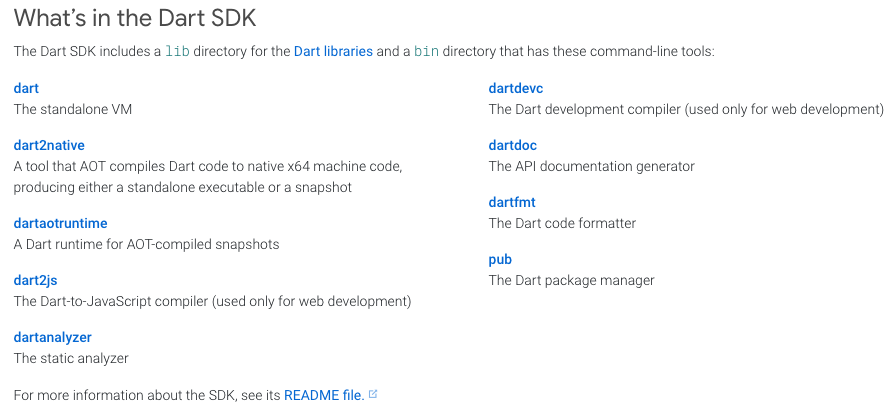Click the 'bin' code text

426,51
